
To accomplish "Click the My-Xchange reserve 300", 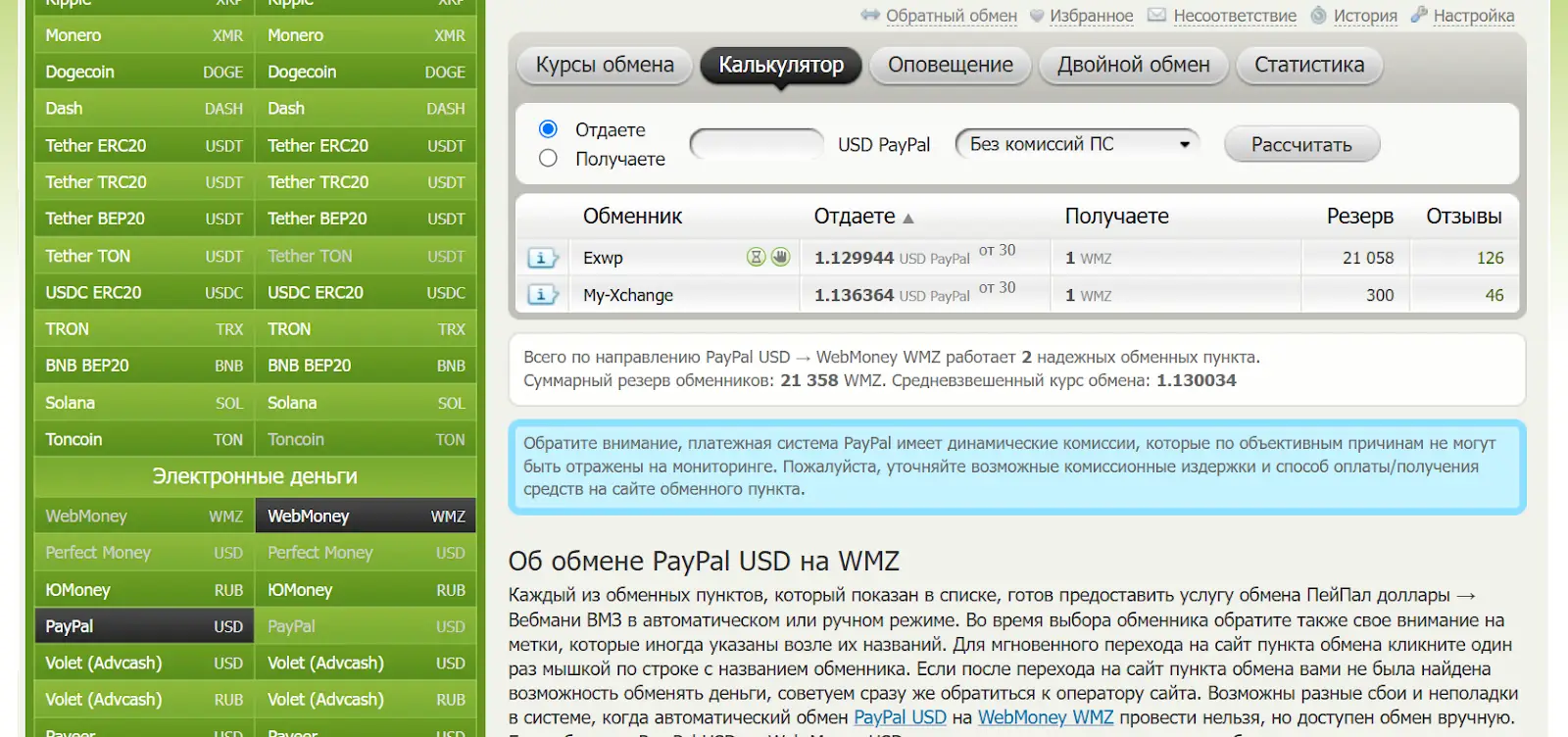I will click(x=1380, y=295).
